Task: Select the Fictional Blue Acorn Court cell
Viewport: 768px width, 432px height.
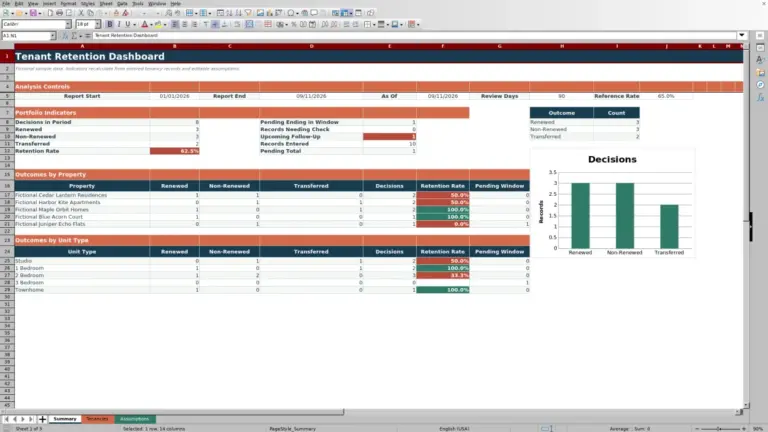Action: 82,216
